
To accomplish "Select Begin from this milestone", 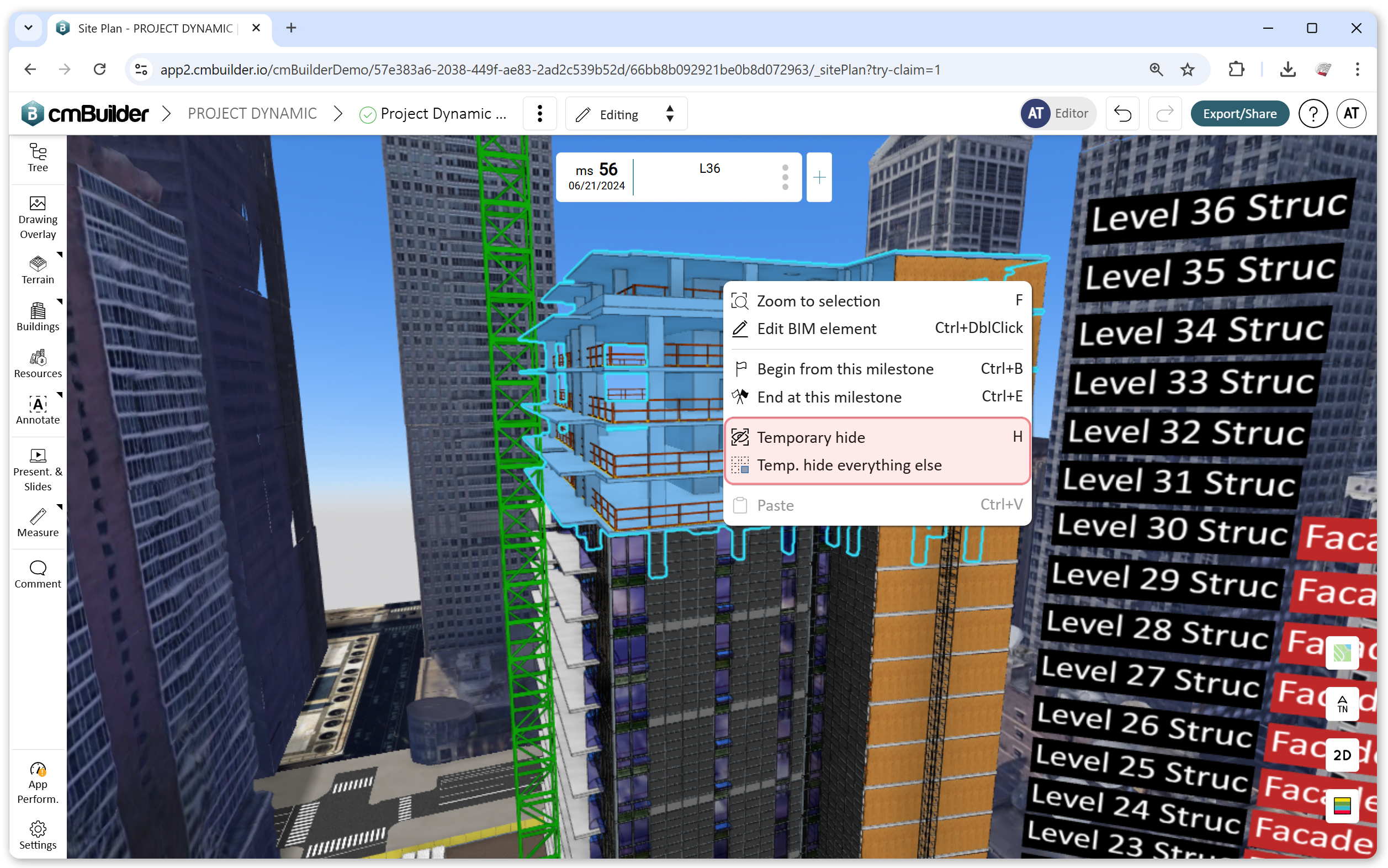I will point(877,368).
